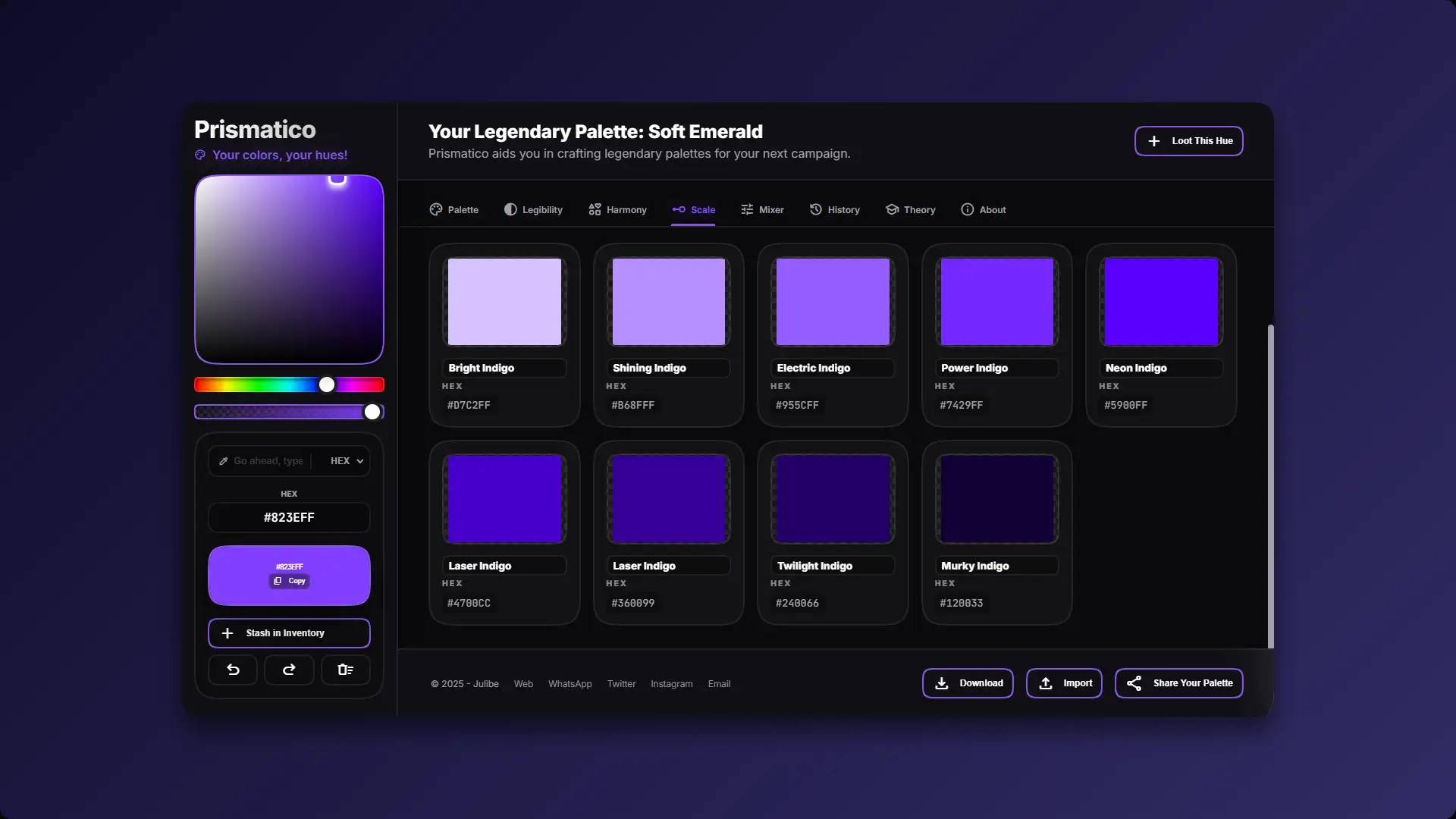Click the eyedropper icon in the input field
Image resolution: width=1456 pixels, height=819 pixels.
(224, 461)
